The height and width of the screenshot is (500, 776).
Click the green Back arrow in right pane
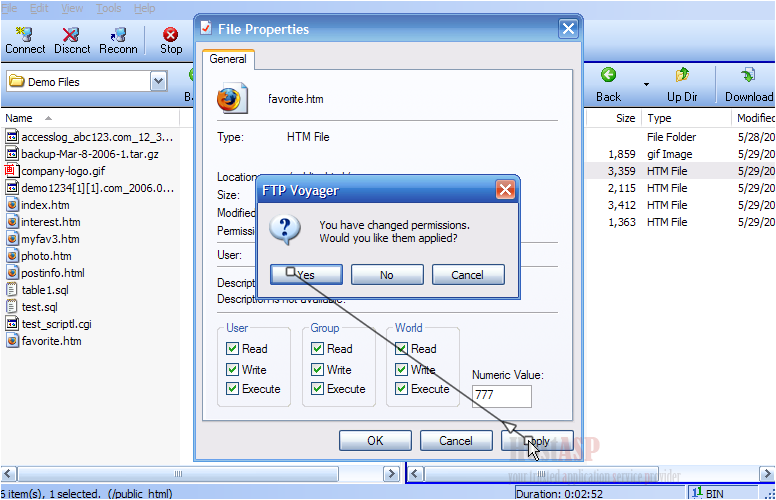pyautogui.click(x=608, y=75)
